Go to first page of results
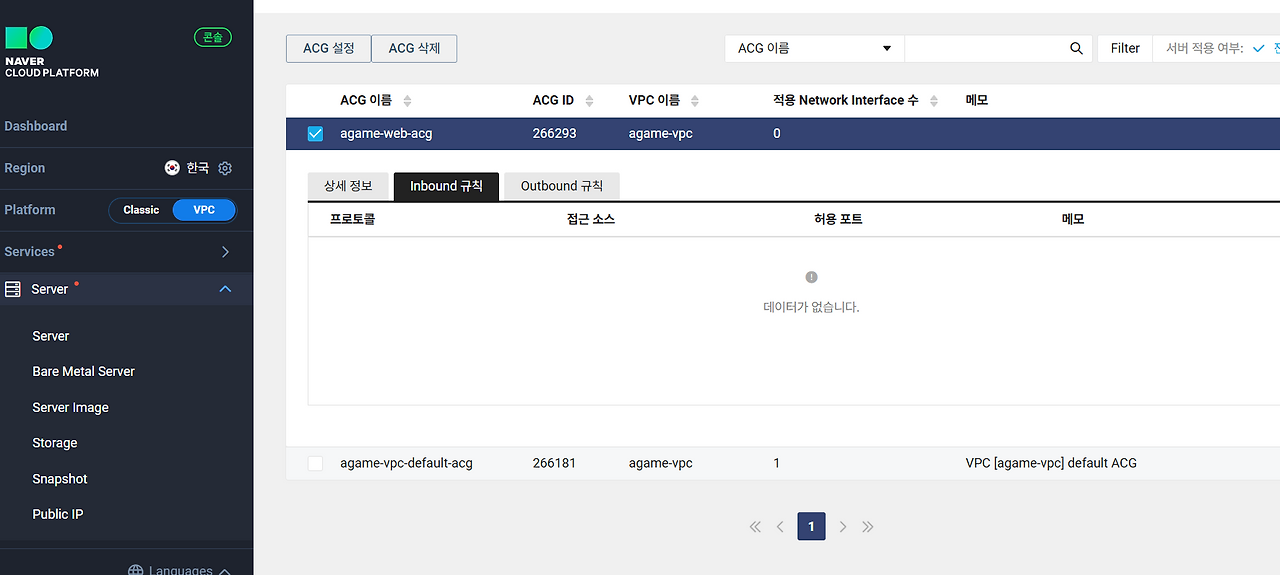The width and height of the screenshot is (1280, 575). (755, 527)
